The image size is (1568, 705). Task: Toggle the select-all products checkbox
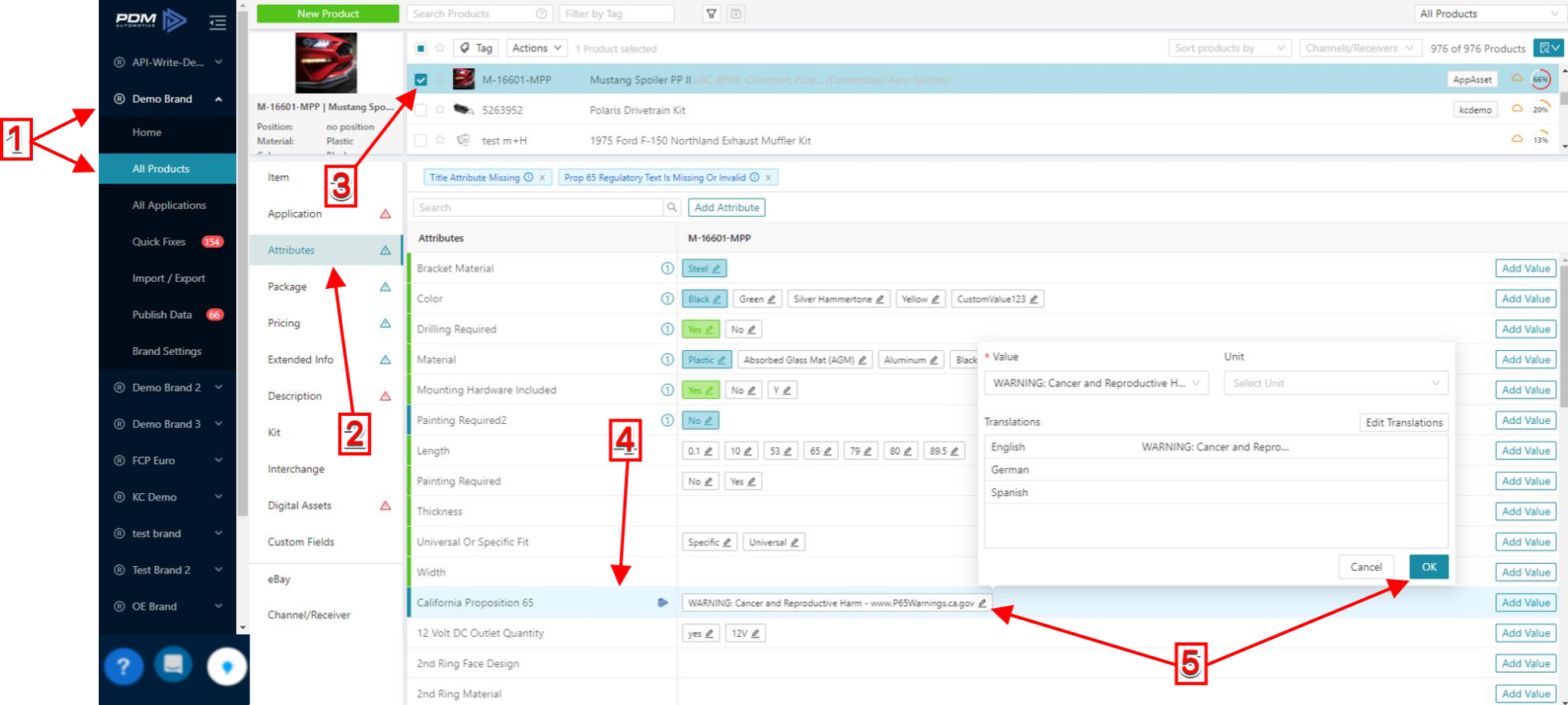pyautogui.click(x=421, y=48)
